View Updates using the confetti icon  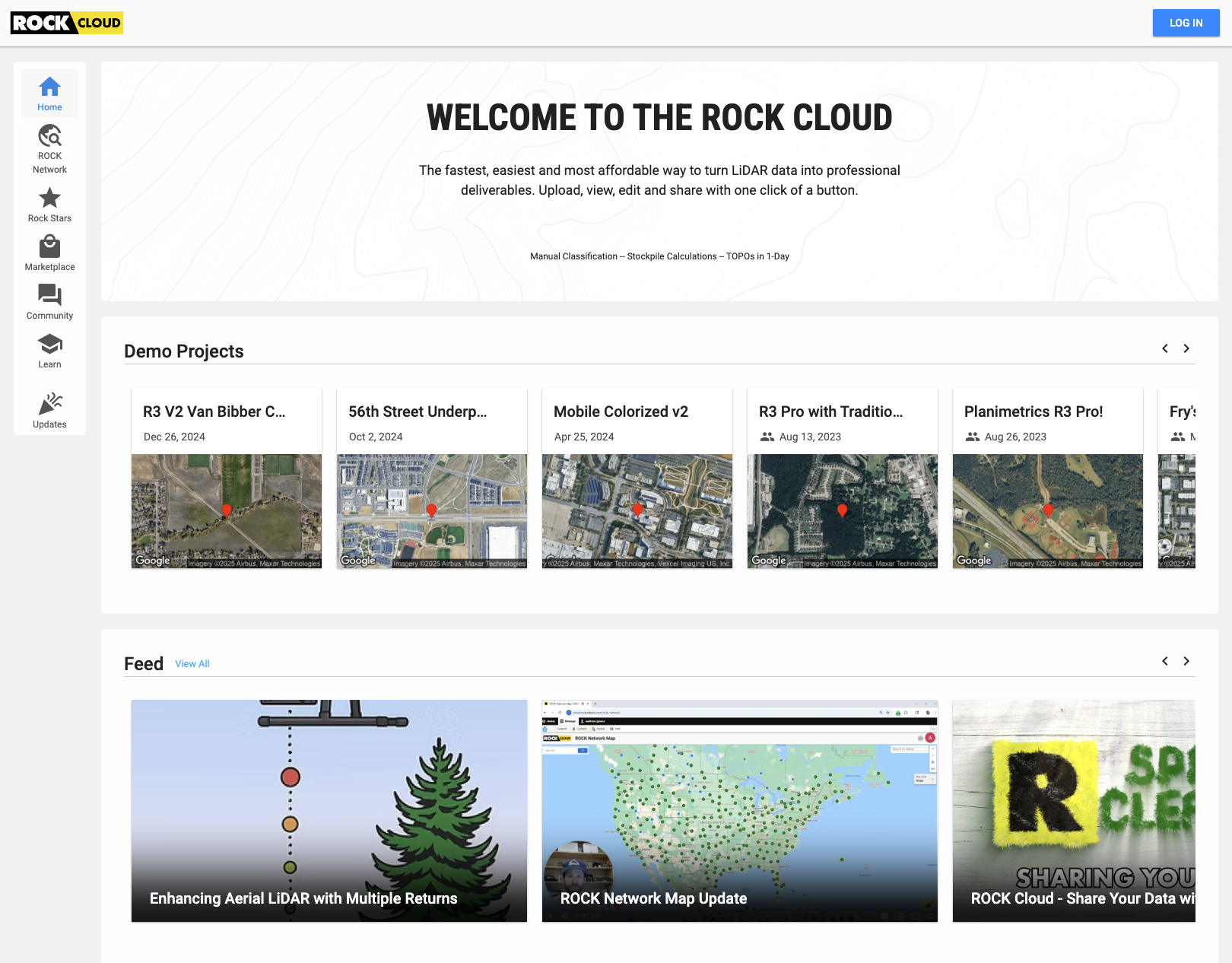pos(49,409)
